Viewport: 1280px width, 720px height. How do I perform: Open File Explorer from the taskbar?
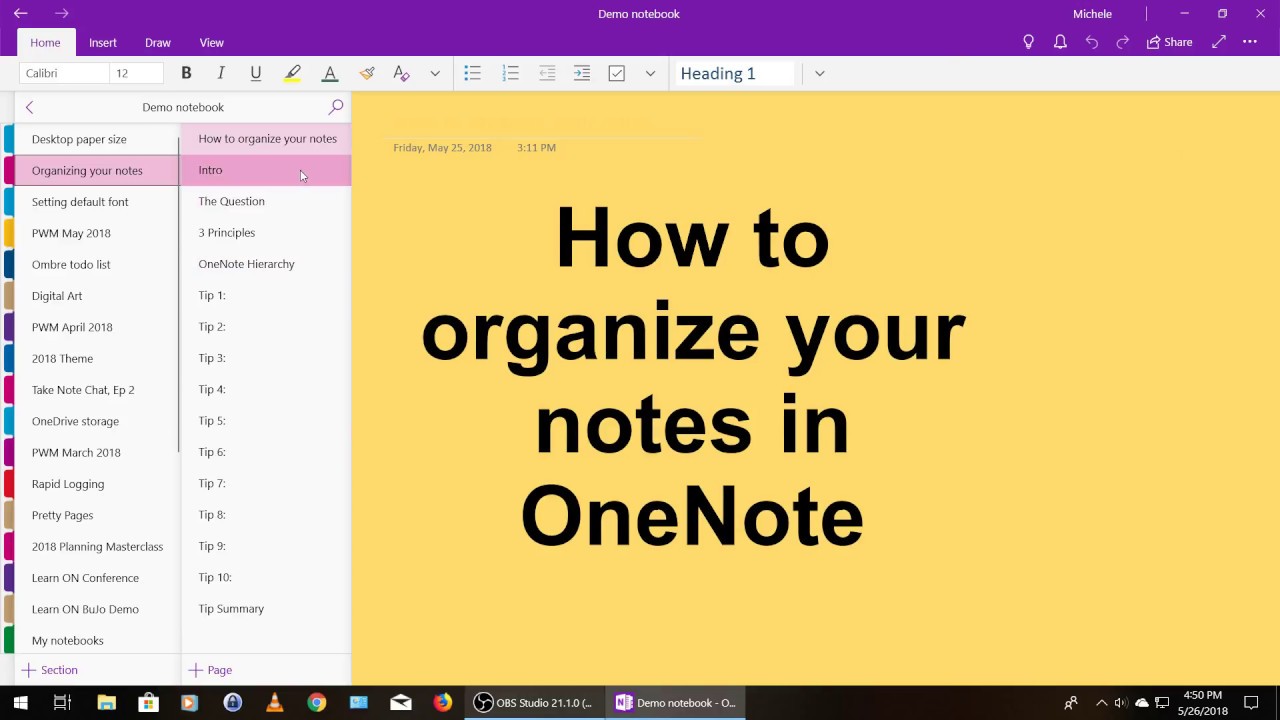coord(106,703)
